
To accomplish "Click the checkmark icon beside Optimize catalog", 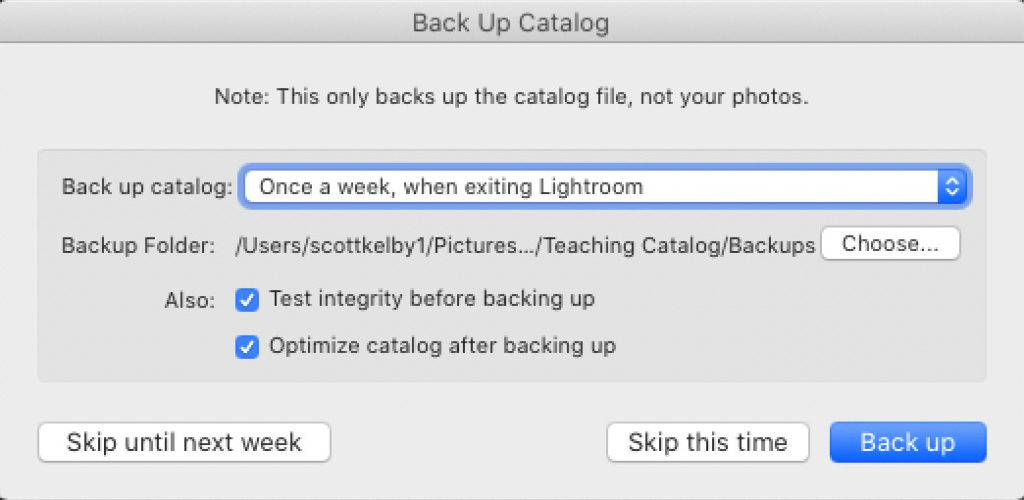I will point(247,347).
